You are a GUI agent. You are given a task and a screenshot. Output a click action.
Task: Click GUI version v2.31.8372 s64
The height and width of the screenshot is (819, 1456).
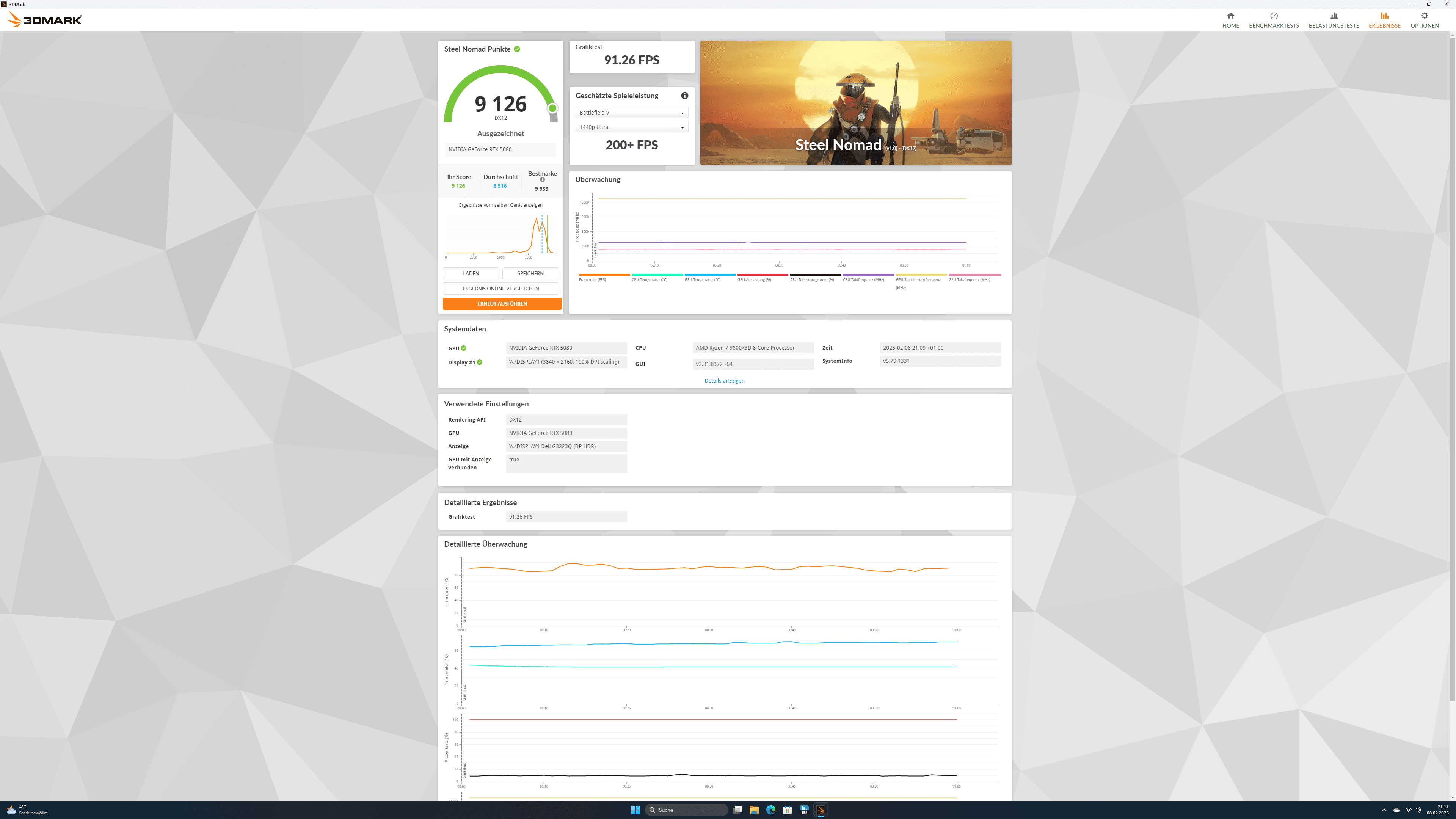tap(753, 364)
